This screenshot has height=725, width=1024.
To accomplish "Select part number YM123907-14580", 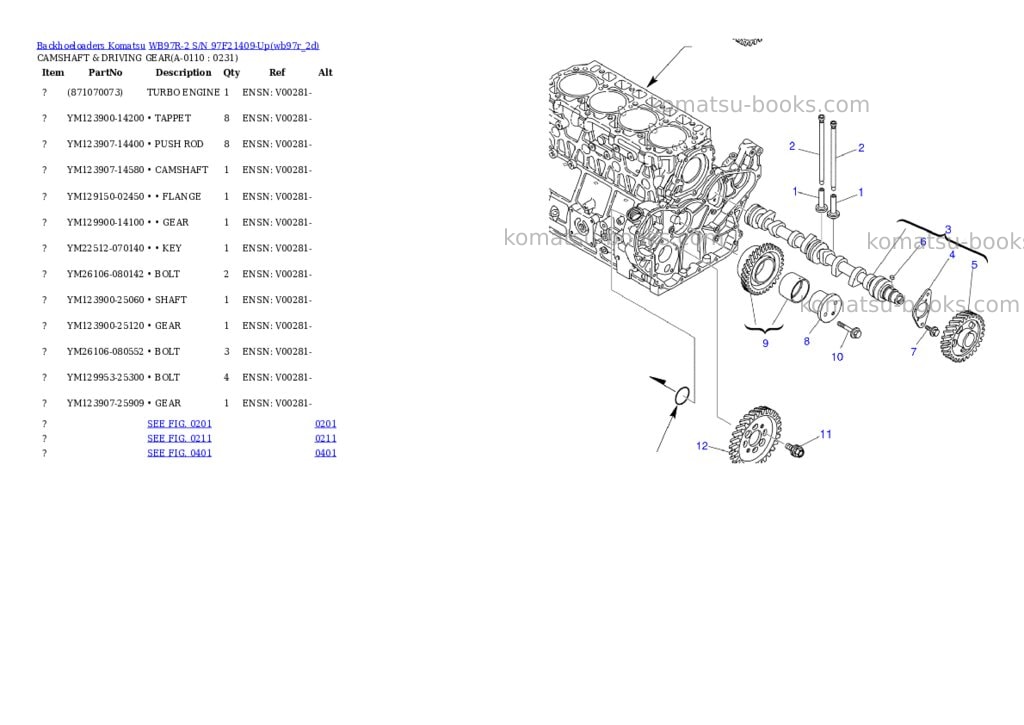I will tap(105, 170).
